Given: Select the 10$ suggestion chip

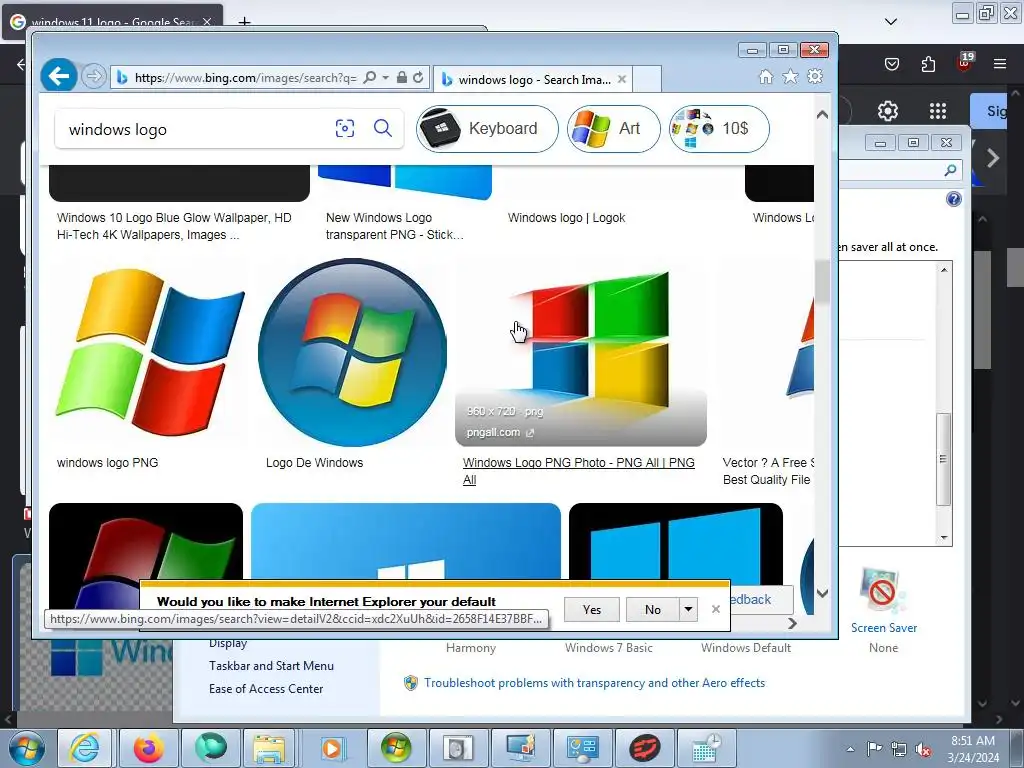Looking at the screenshot, I should 719,129.
